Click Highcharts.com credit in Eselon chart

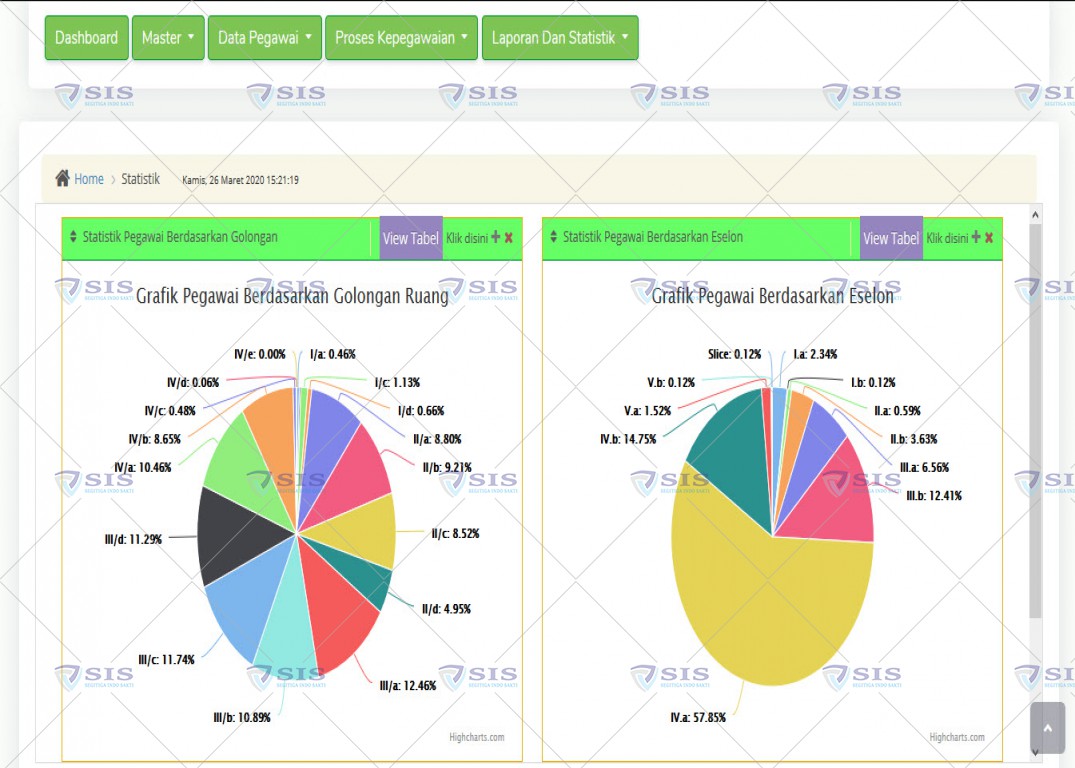click(956, 737)
